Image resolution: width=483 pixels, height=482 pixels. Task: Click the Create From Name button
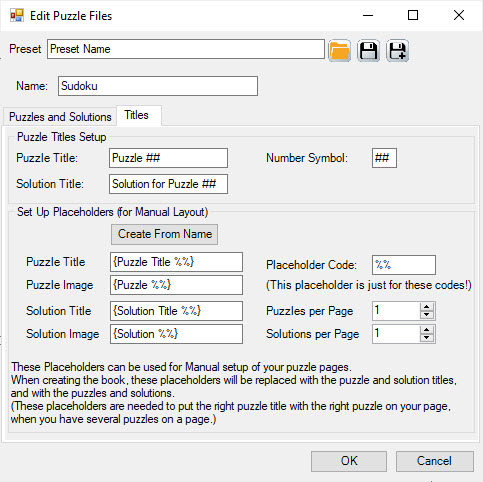click(165, 234)
